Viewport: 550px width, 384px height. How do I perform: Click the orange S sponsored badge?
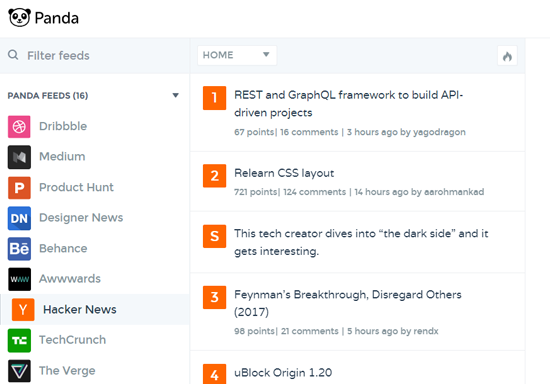click(214, 236)
